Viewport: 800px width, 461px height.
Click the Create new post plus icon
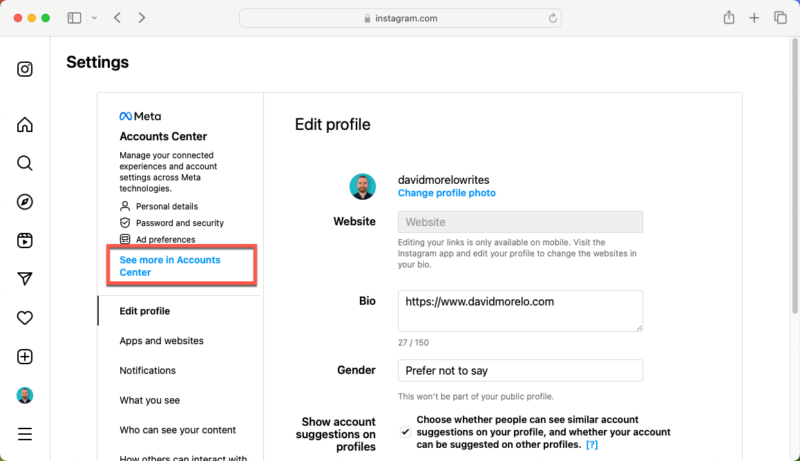(x=24, y=356)
